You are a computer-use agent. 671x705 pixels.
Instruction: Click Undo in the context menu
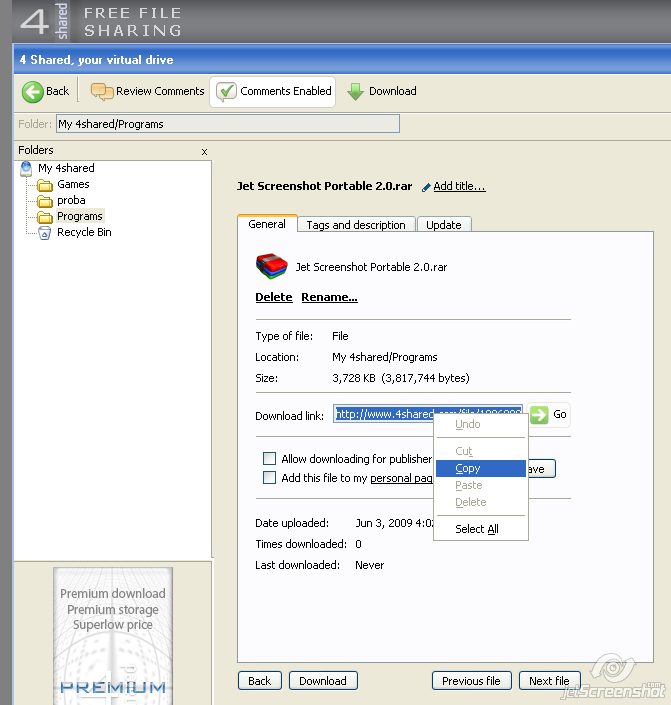click(481, 424)
